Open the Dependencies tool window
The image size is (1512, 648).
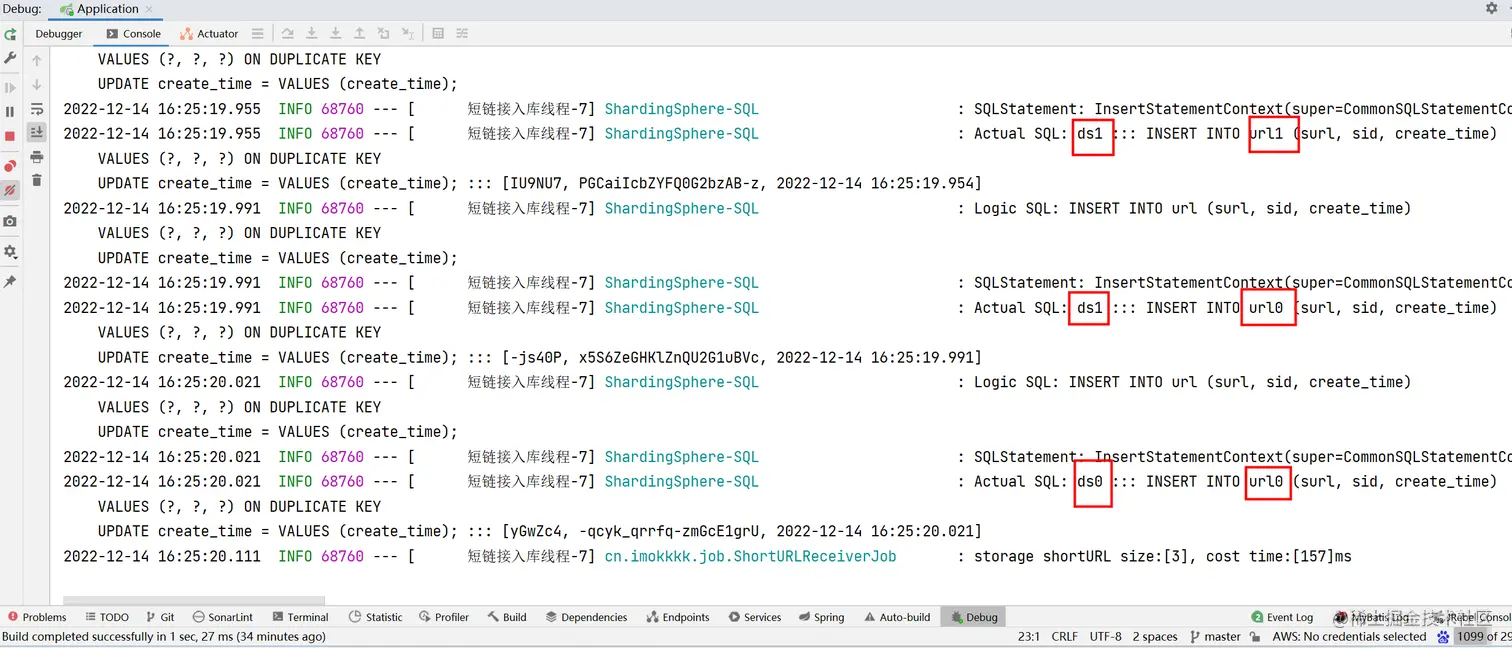coord(586,617)
